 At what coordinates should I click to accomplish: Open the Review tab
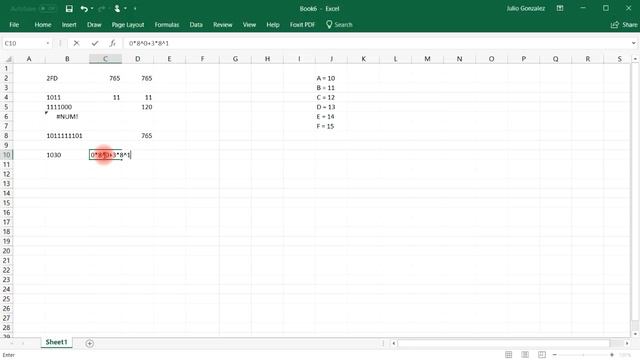point(222,25)
